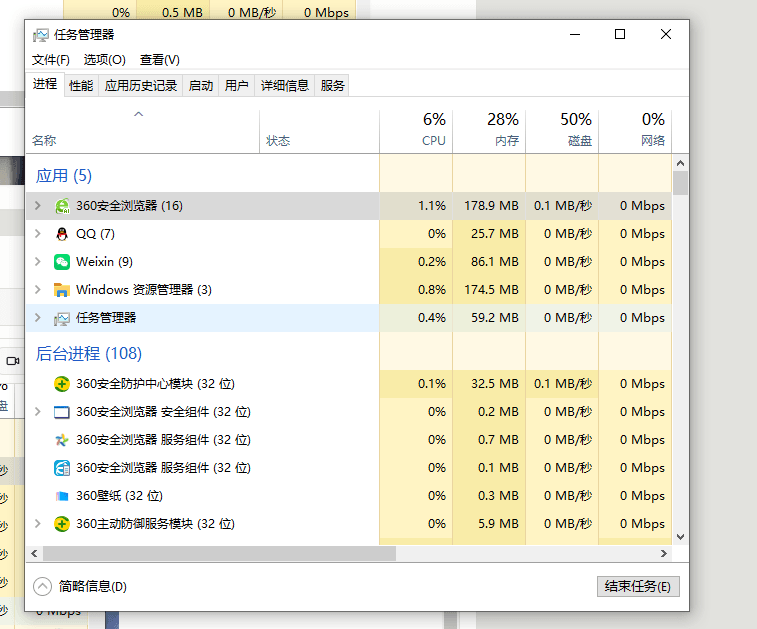Click the 360安全防护中心模块 green plus icon
Image resolution: width=757 pixels, height=629 pixels.
coord(62,384)
